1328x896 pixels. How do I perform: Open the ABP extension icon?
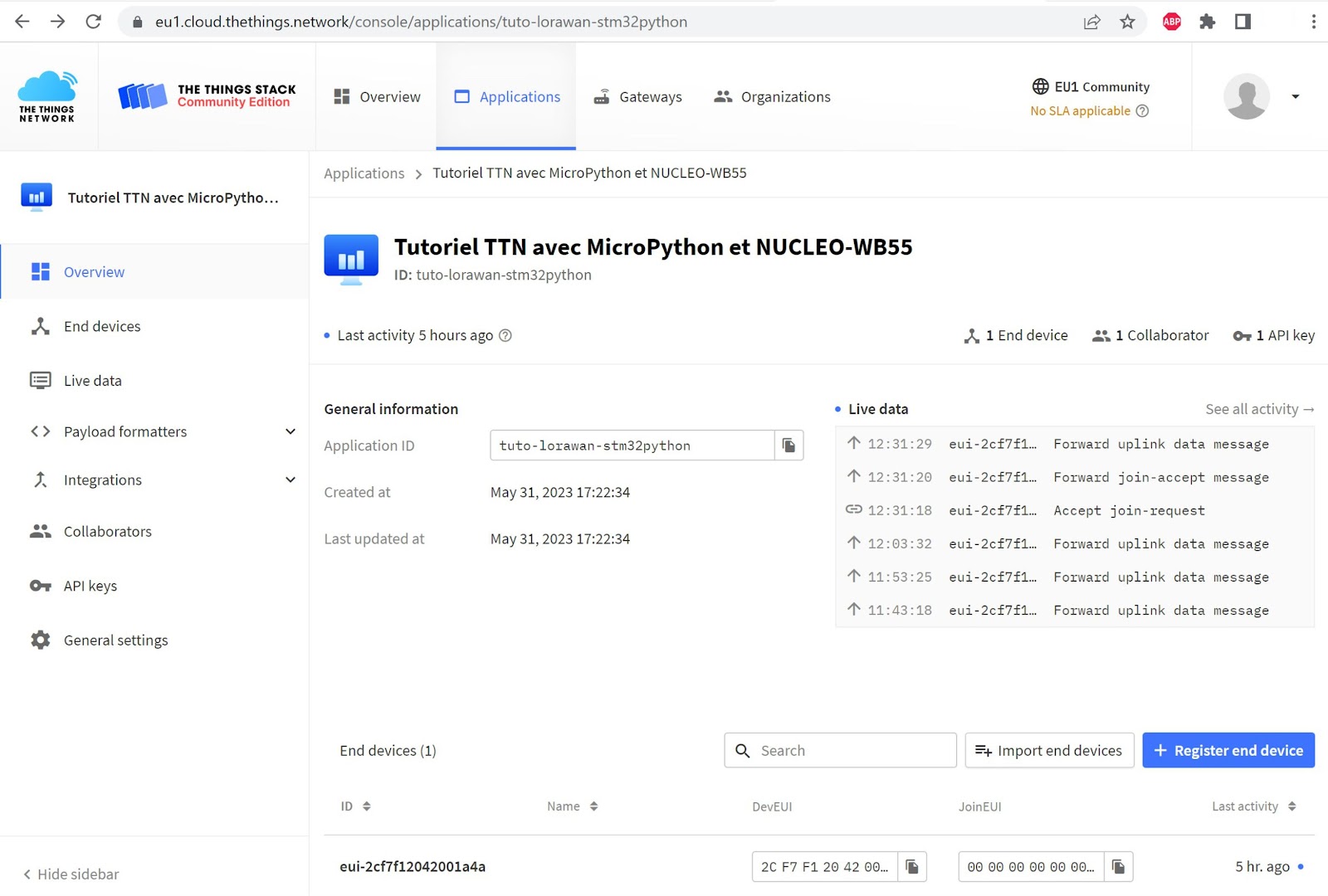[1172, 22]
